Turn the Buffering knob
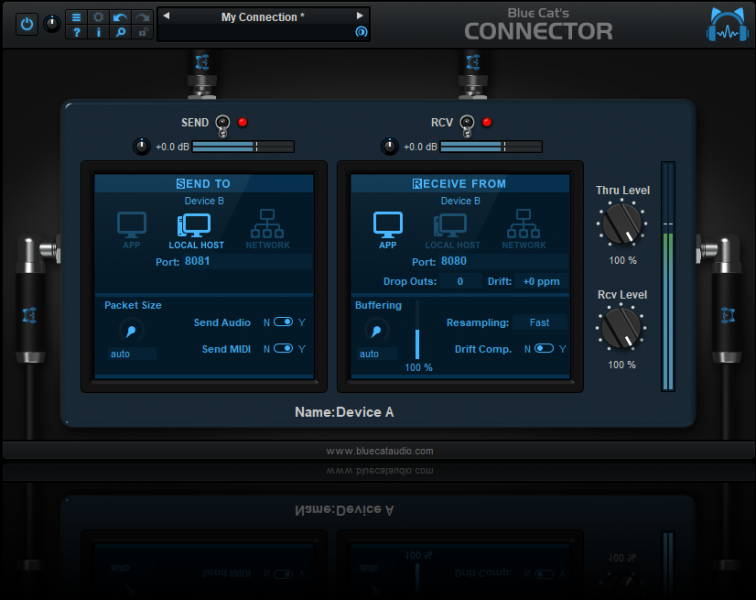Screen dimensions: 756x600 click(x=377, y=331)
